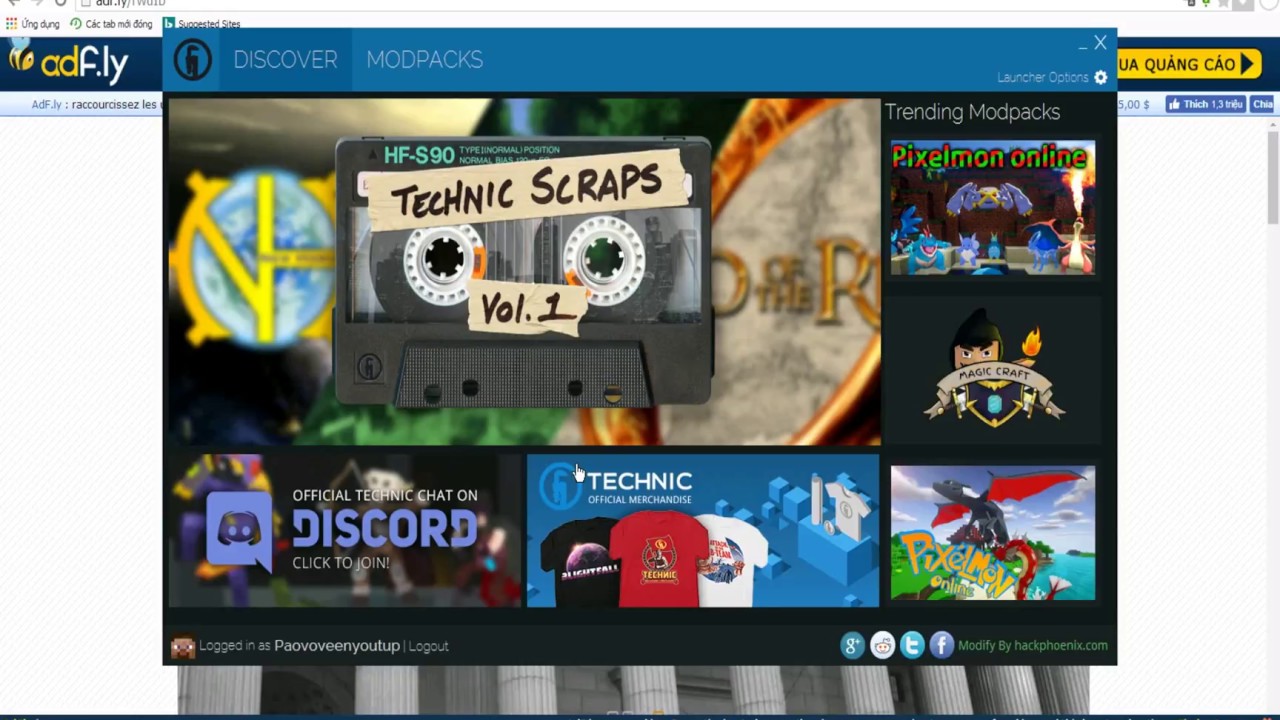Image resolution: width=1280 pixels, height=720 pixels.
Task: Click the yellow QUẢNG CÁO button on adf.ly page
Action: [x=1188, y=64]
